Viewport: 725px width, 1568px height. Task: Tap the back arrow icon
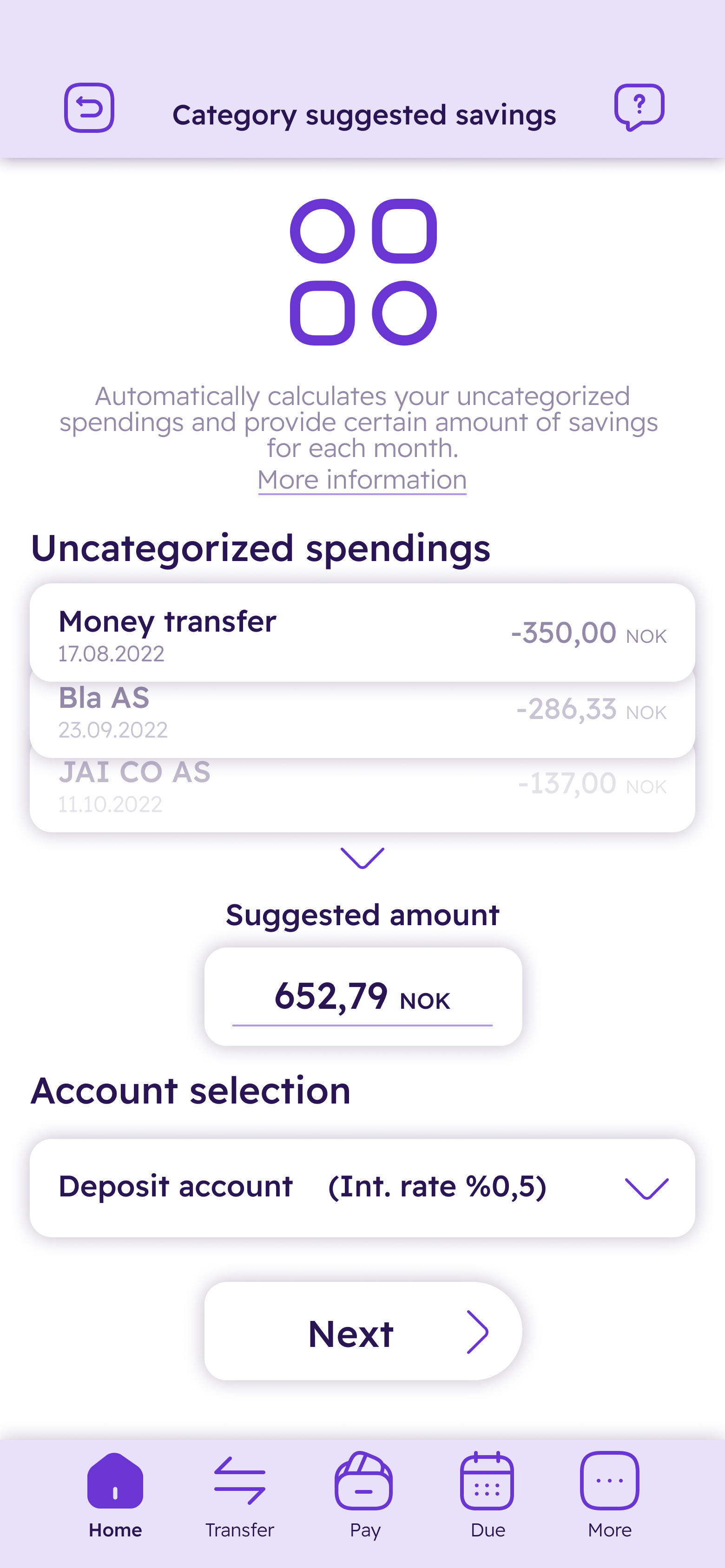(89, 108)
